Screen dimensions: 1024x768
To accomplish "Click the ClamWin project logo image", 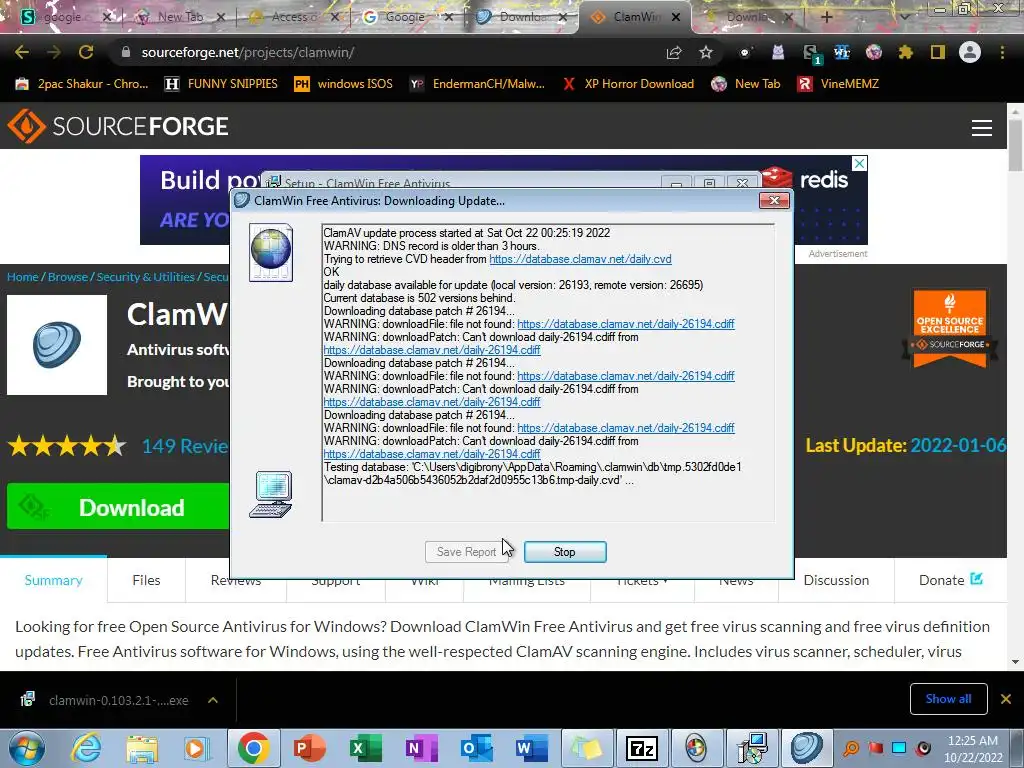I will [x=57, y=345].
